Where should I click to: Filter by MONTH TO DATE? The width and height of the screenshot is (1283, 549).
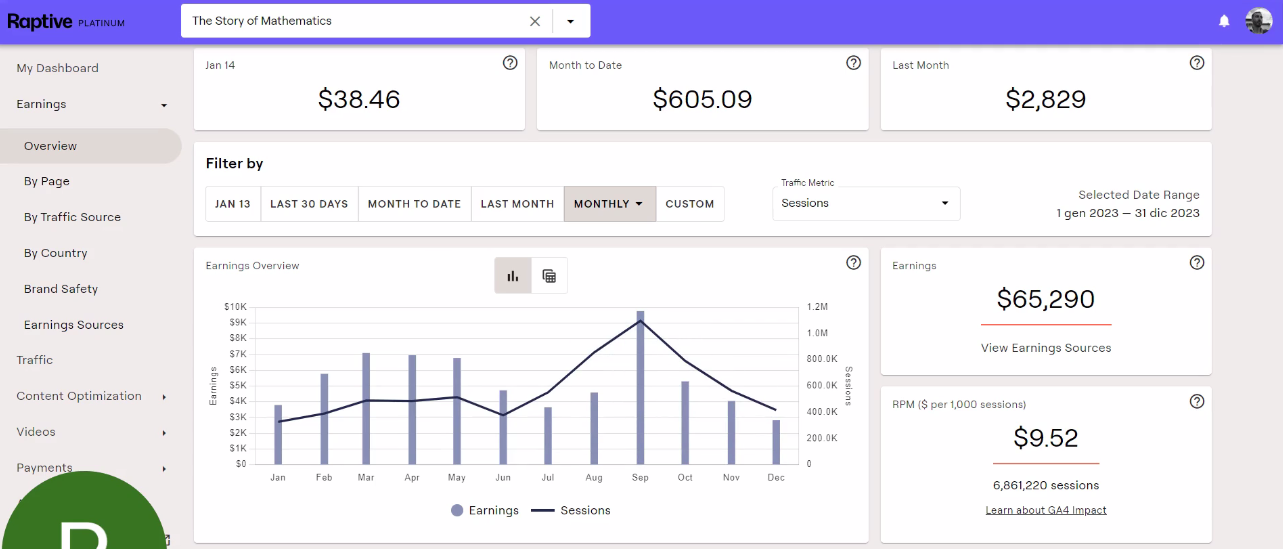414,204
